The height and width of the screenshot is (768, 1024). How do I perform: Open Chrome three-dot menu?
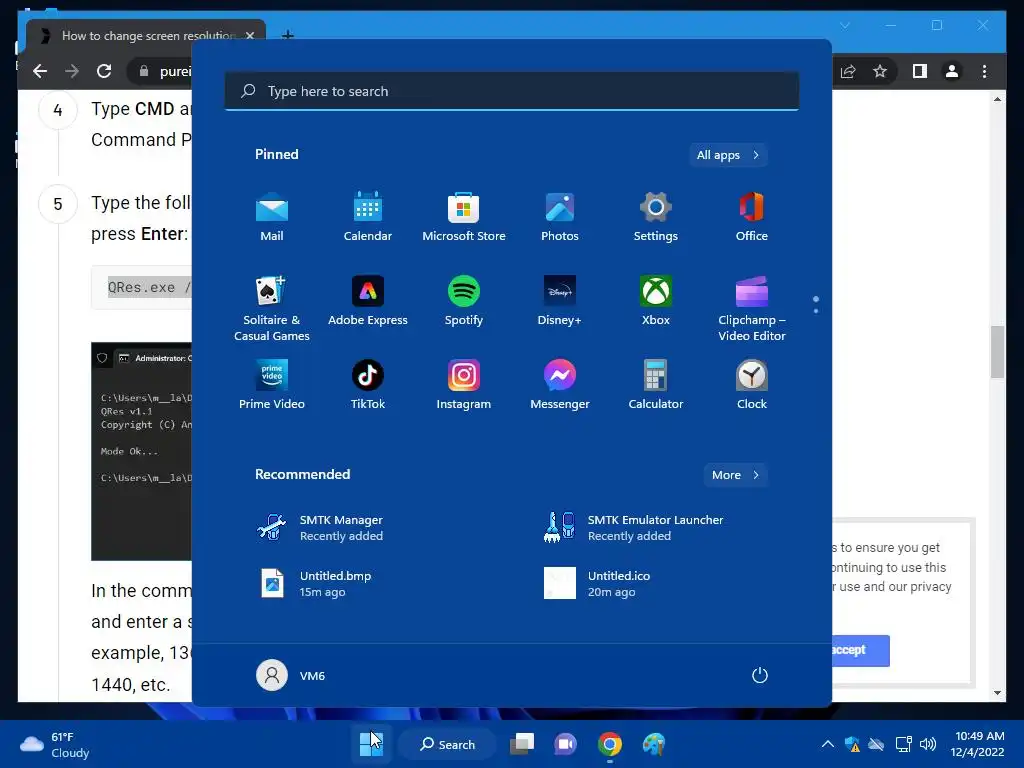click(984, 71)
